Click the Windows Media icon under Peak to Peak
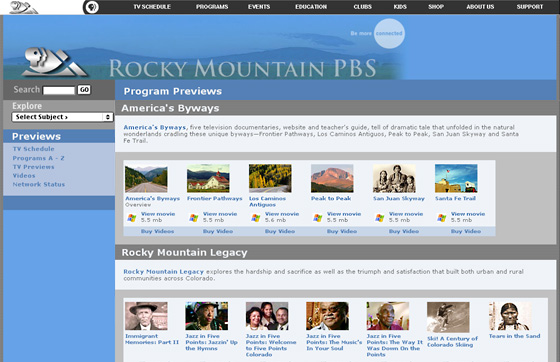 [318, 217]
